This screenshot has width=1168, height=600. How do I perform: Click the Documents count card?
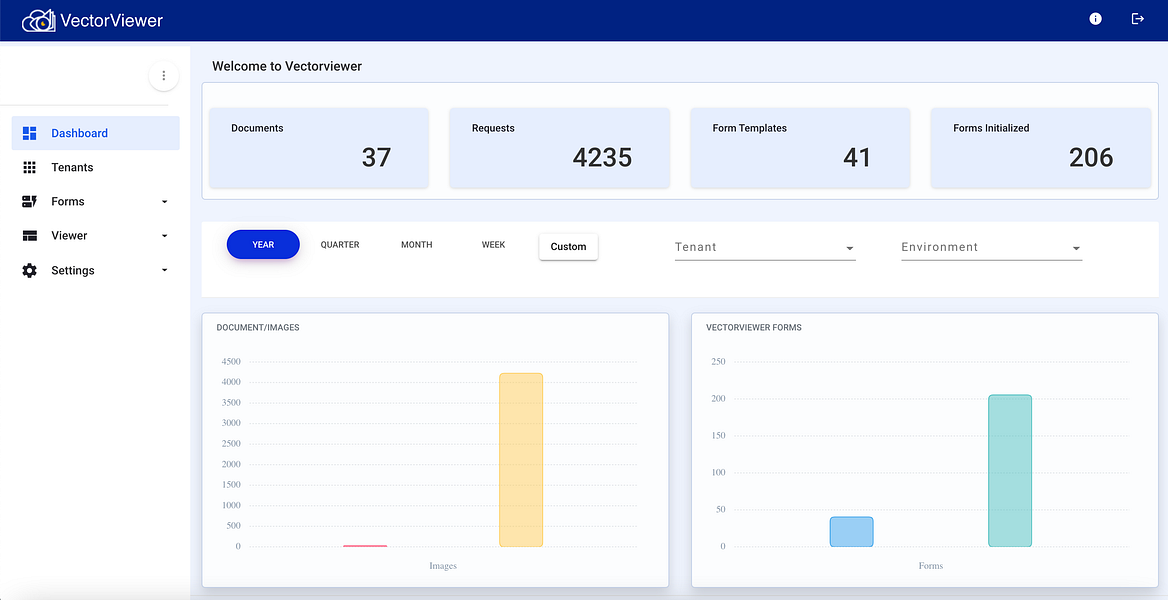(319, 148)
